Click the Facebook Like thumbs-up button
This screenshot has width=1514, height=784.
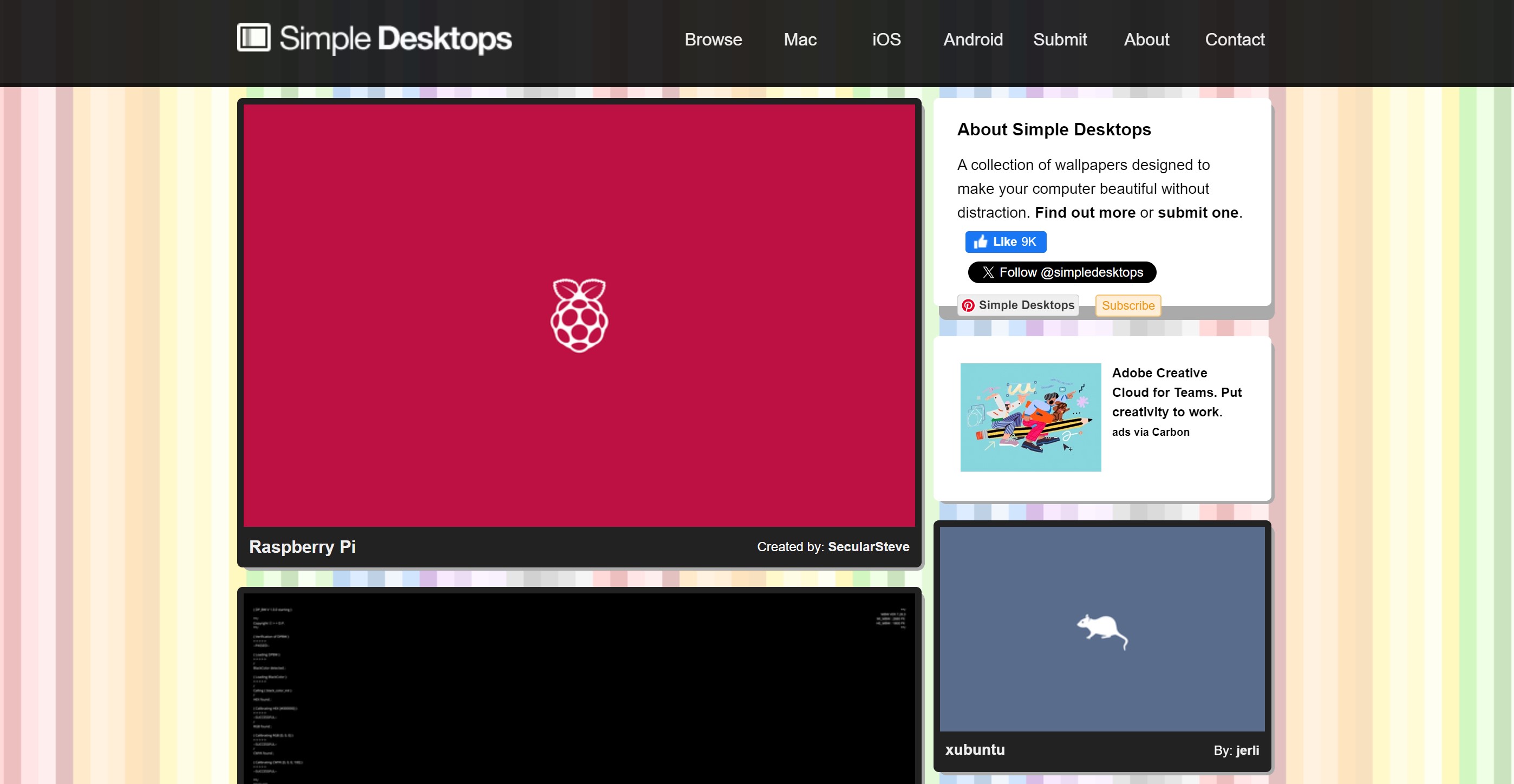tap(1005, 241)
